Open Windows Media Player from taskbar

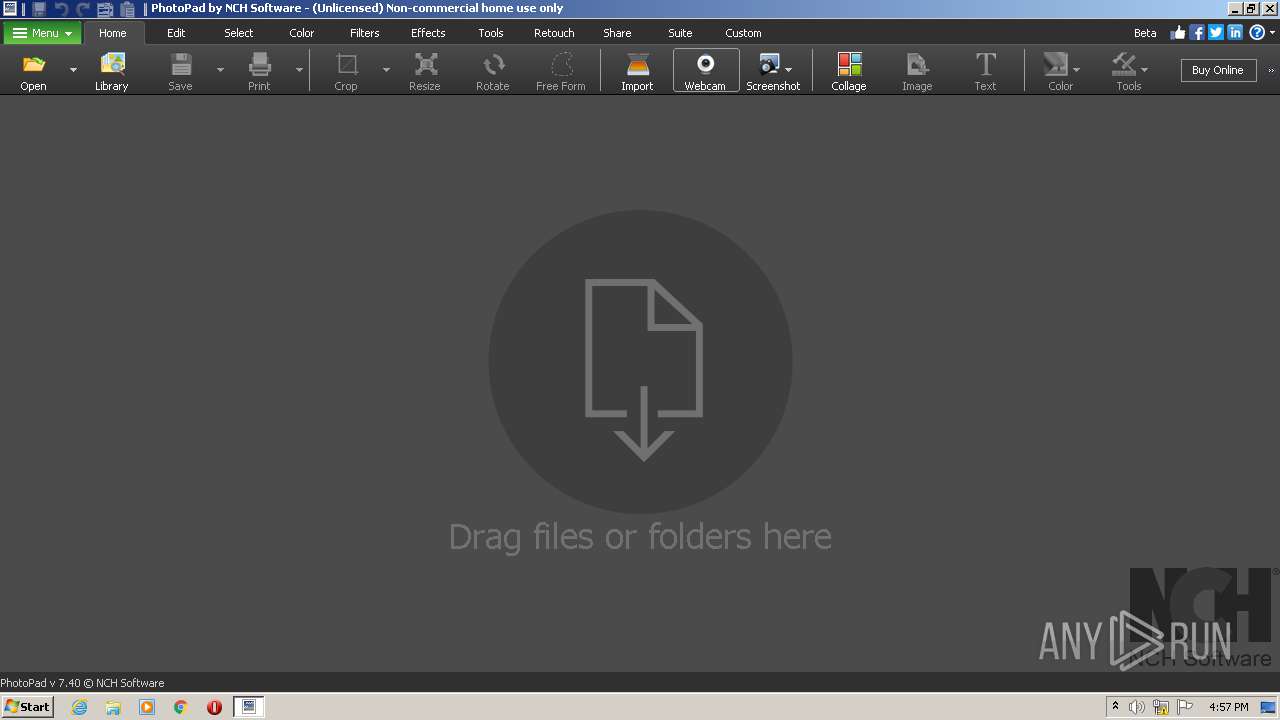click(x=147, y=707)
